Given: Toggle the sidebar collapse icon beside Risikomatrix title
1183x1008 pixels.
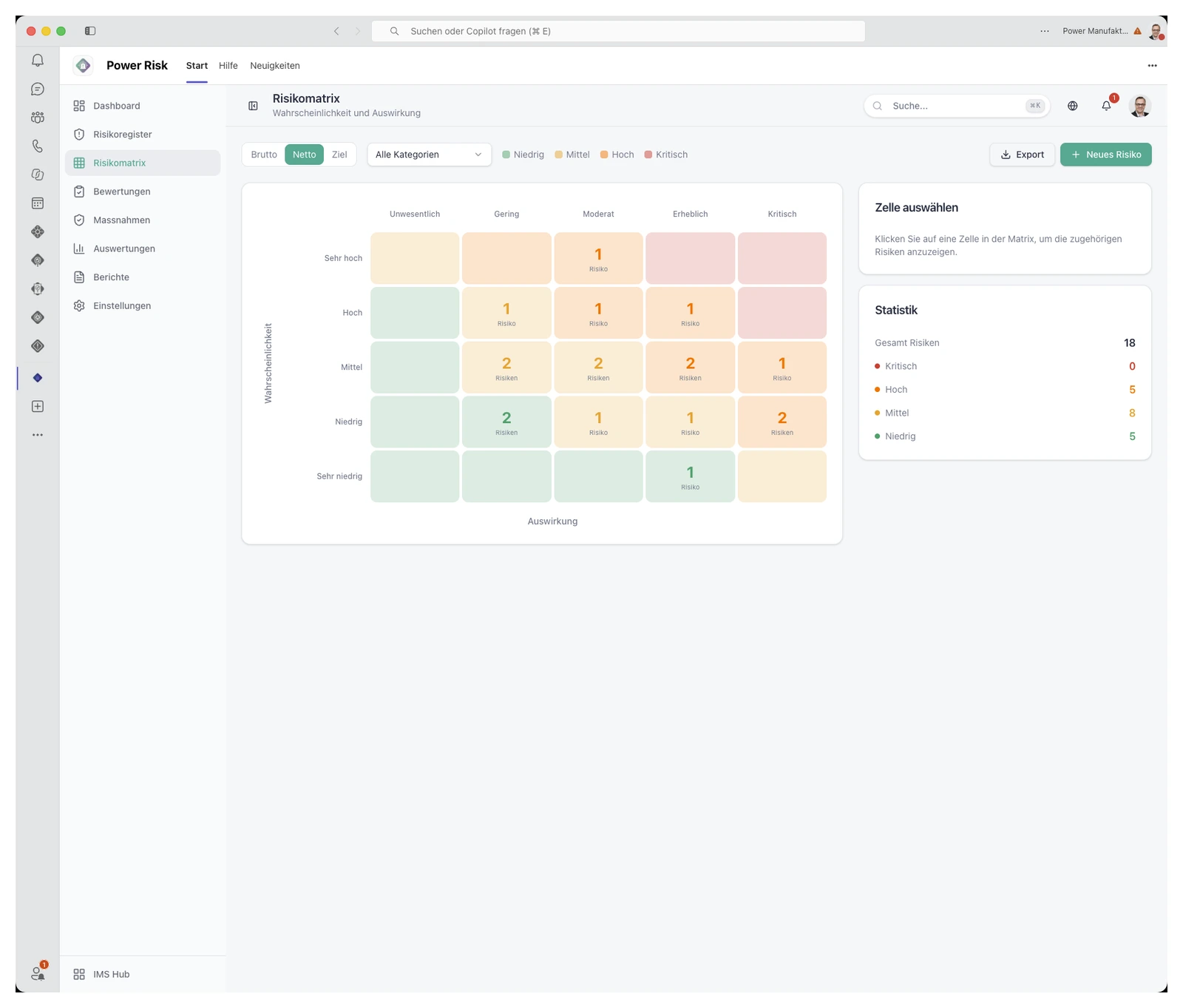Looking at the screenshot, I should pyautogui.click(x=253, y=106).
